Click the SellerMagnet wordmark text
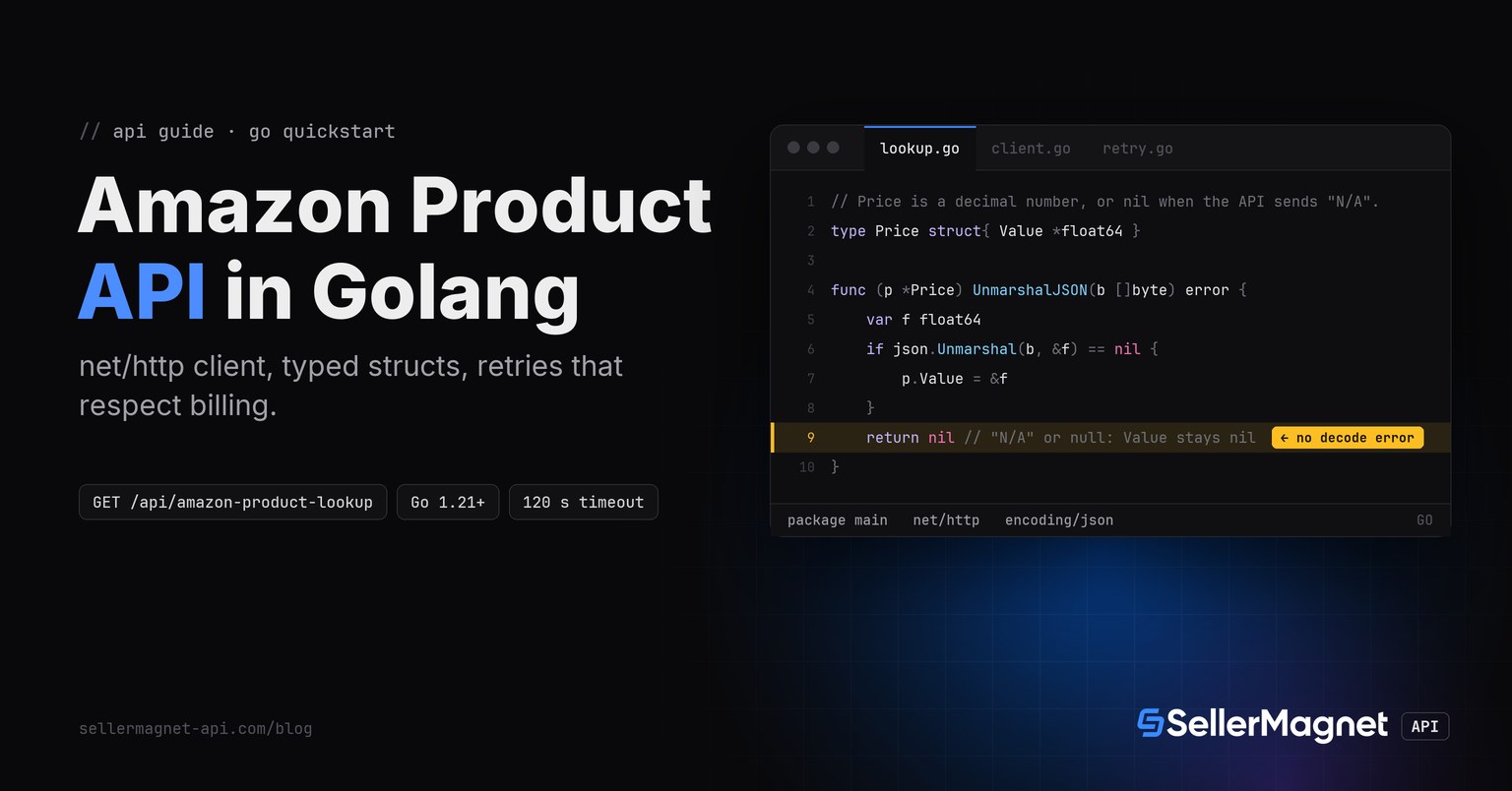This screenshot has width=1512, height=791. [1278, 725]
